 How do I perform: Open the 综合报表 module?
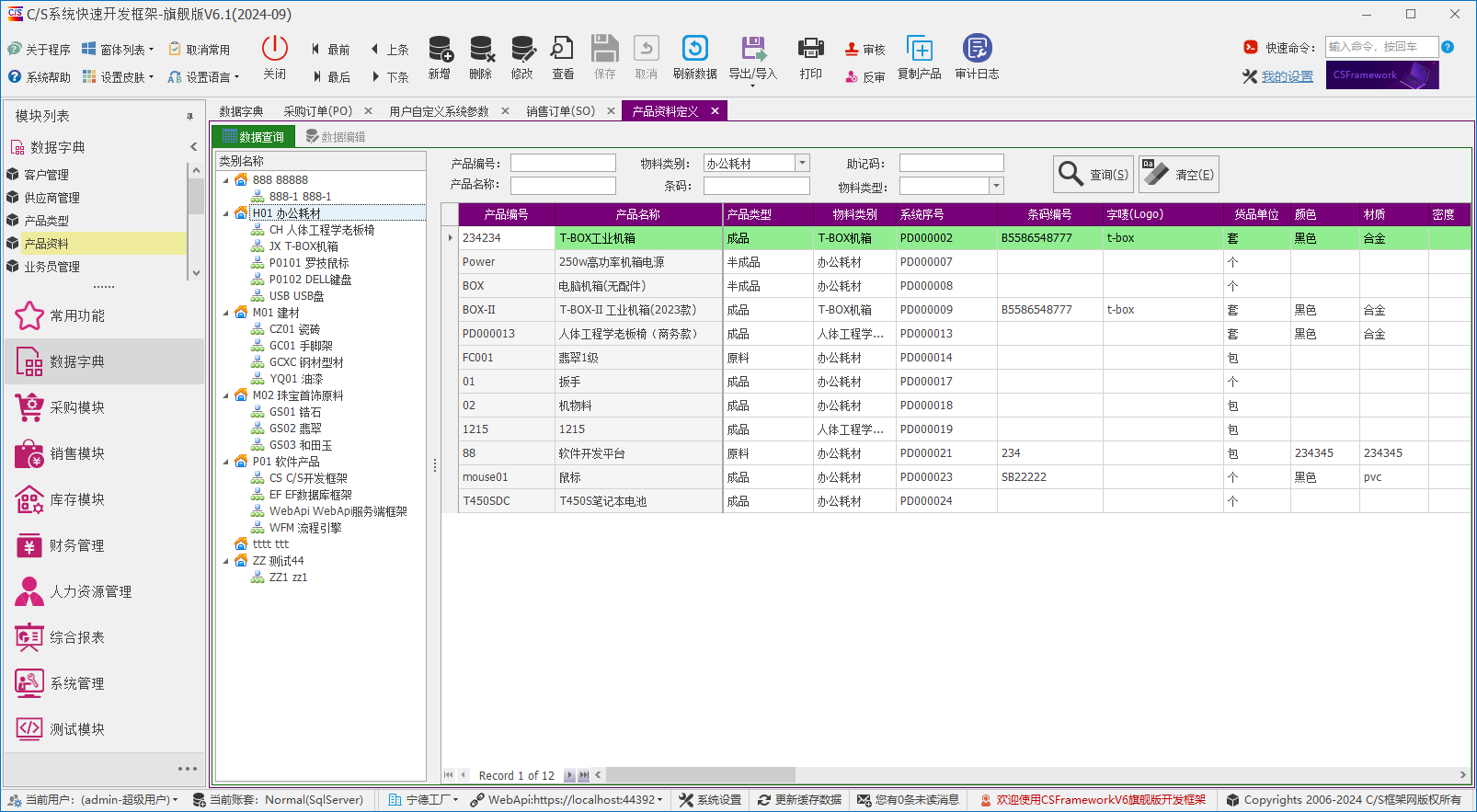click(104, 637)
